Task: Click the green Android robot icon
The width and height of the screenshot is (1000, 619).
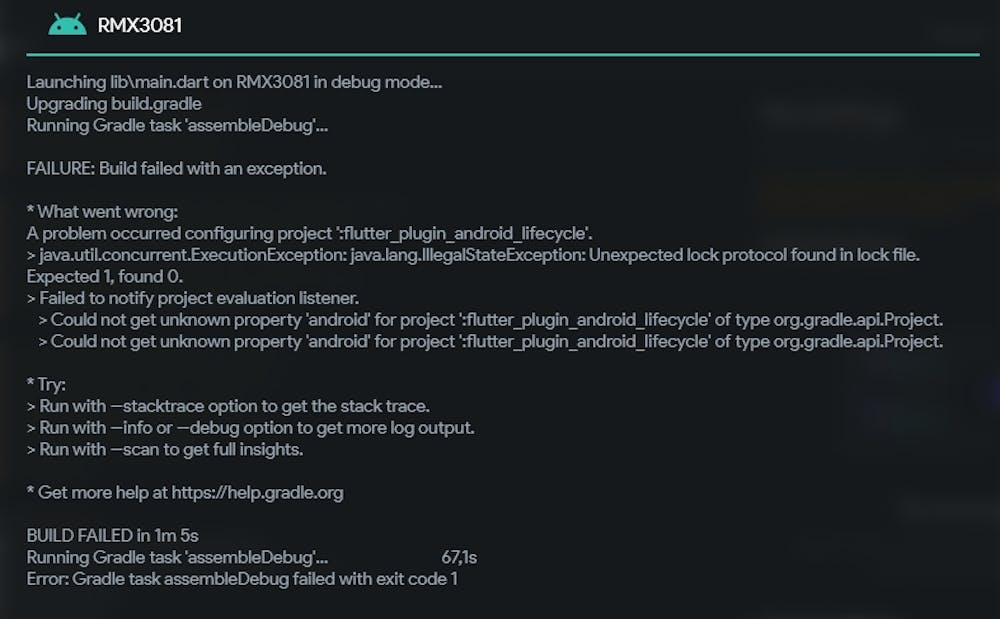Action: (67, 24)
